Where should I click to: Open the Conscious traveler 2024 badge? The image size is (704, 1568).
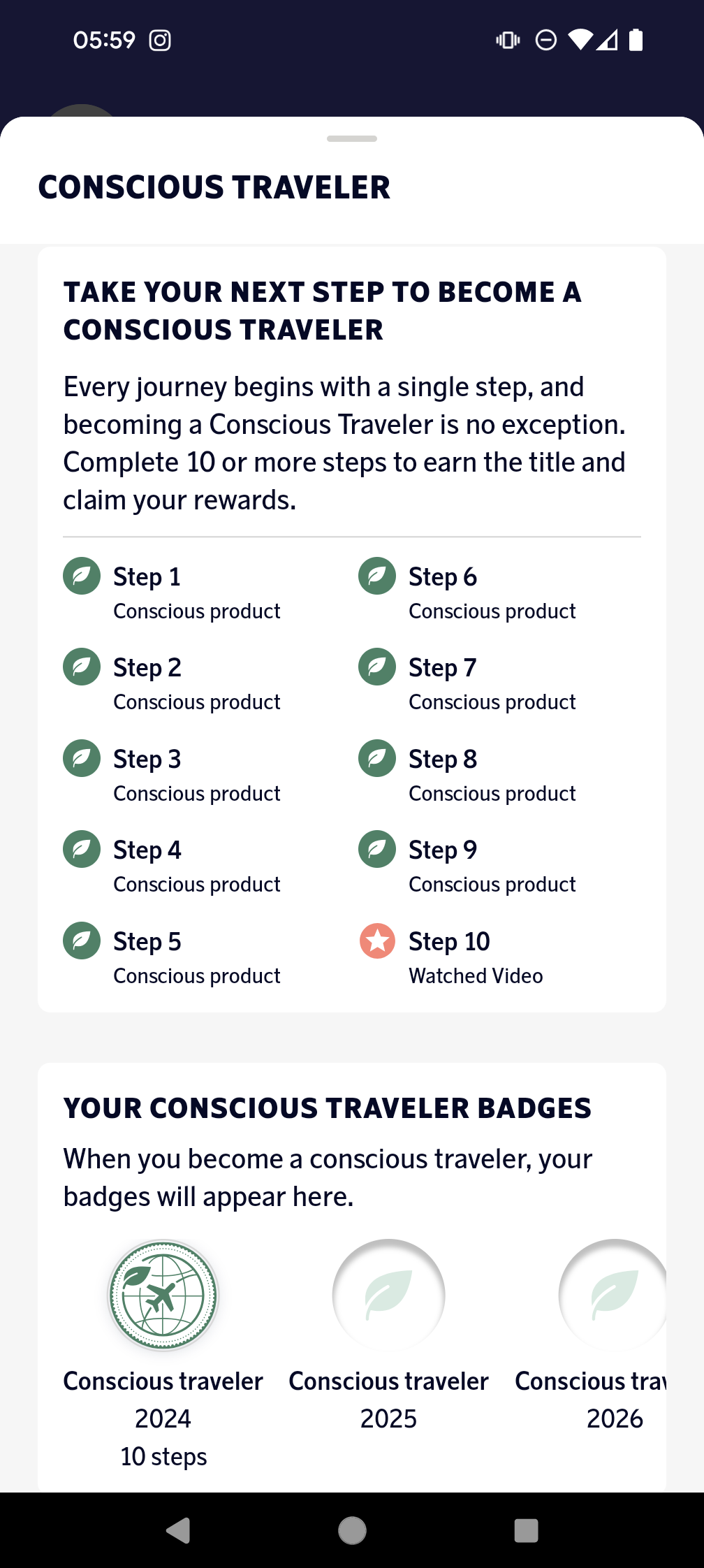163,1295
